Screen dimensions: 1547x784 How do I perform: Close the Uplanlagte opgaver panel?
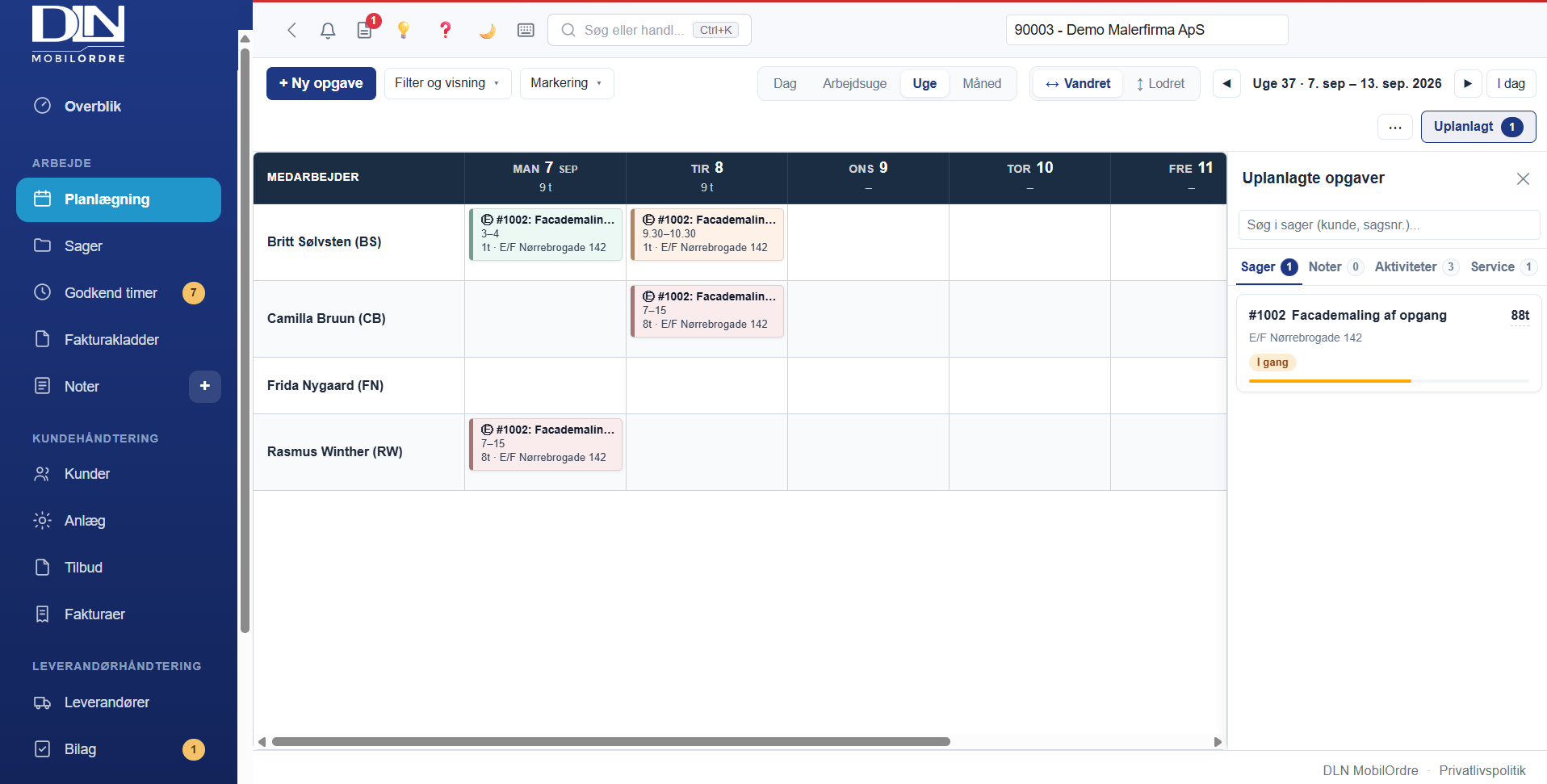point(1523,178)
